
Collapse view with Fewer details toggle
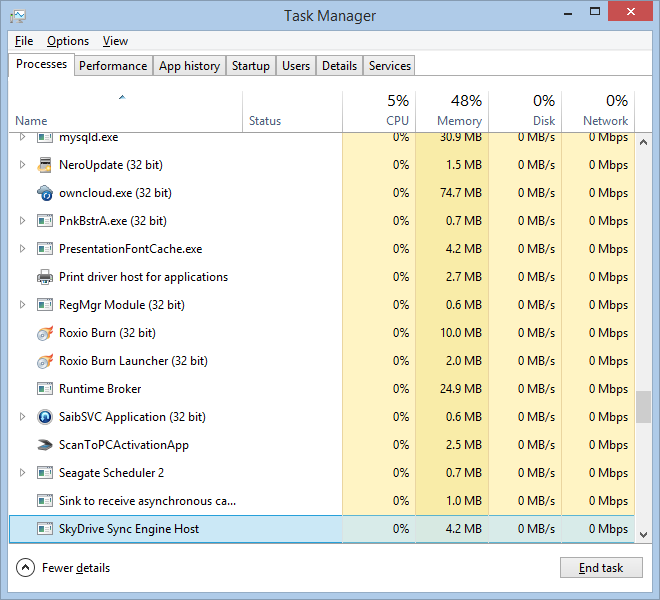[x=64, y=568]
